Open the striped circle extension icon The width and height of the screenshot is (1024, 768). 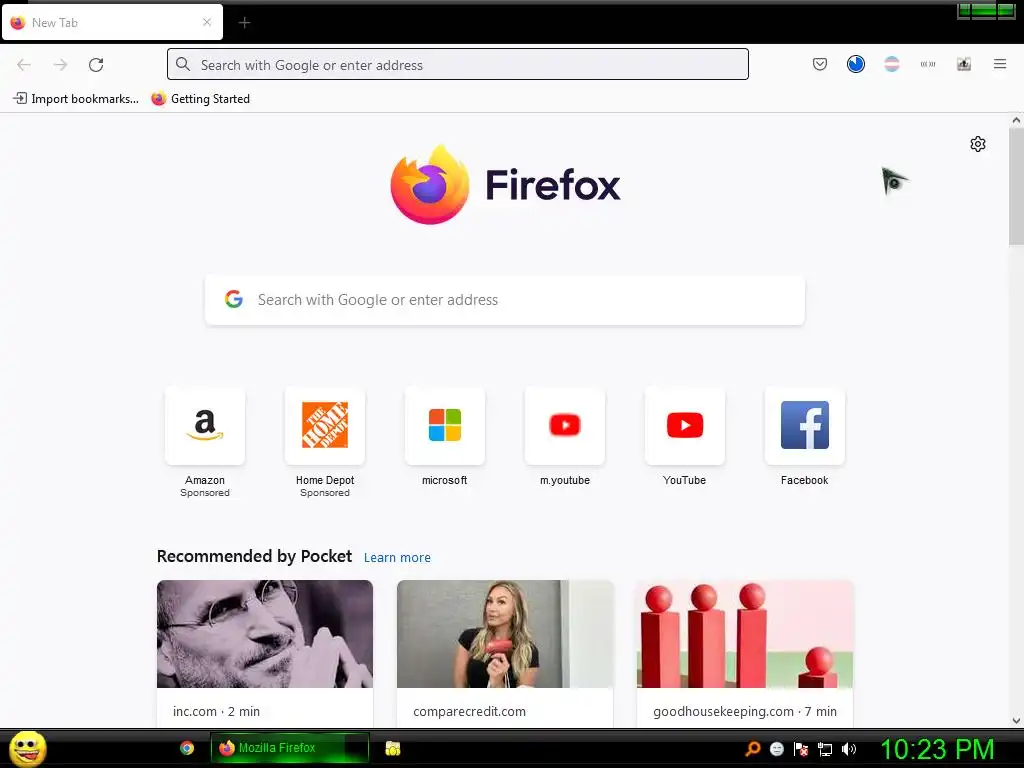891,64
